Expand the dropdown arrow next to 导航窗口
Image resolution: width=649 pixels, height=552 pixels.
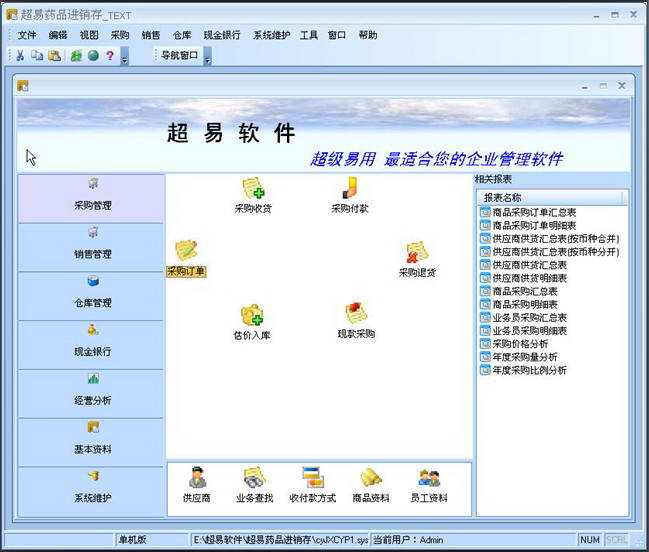click(208, 56)
